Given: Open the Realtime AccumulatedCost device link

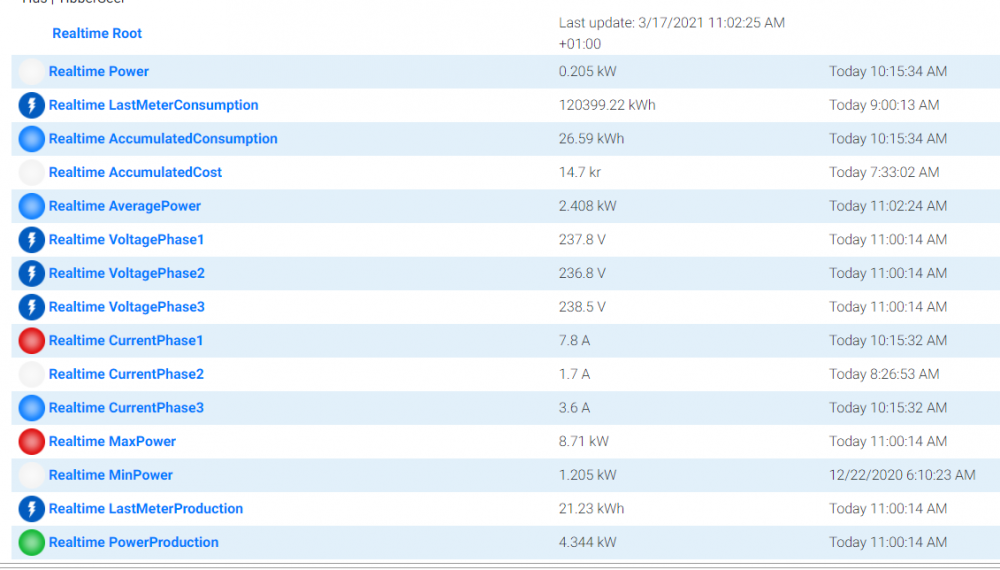Looking at the screenshot, I should [x=135, y=172].
